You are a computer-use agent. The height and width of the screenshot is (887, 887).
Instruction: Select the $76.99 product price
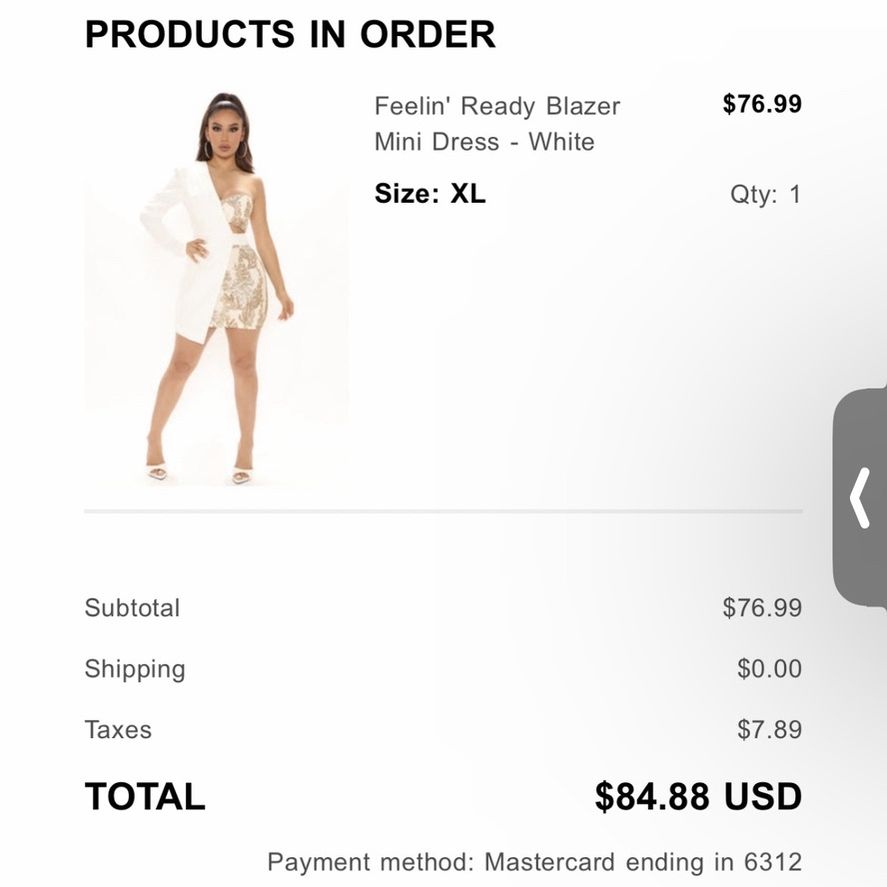click(762, 104)
